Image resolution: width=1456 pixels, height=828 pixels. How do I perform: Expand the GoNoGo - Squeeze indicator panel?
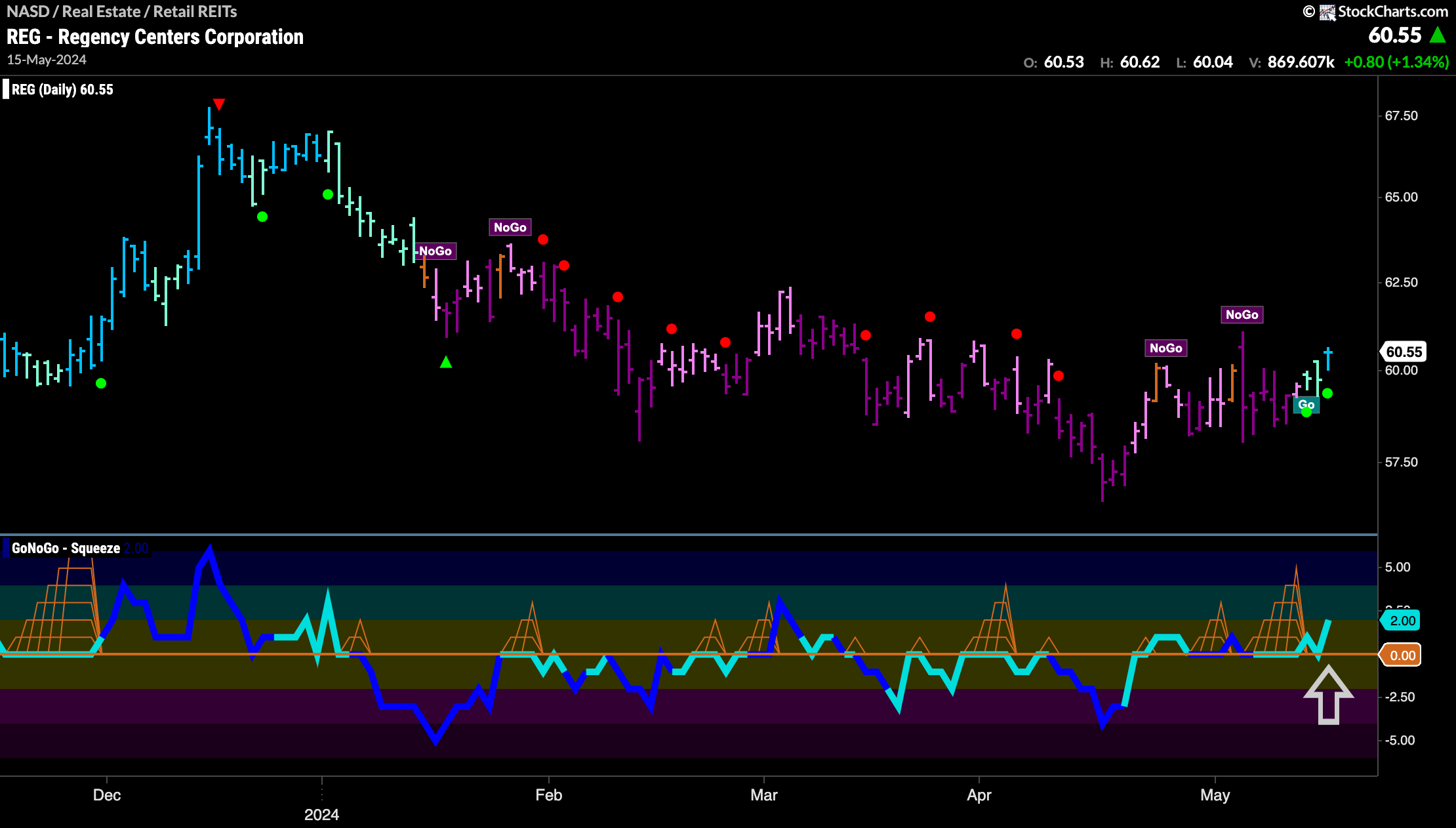click(x=66, y=548)
